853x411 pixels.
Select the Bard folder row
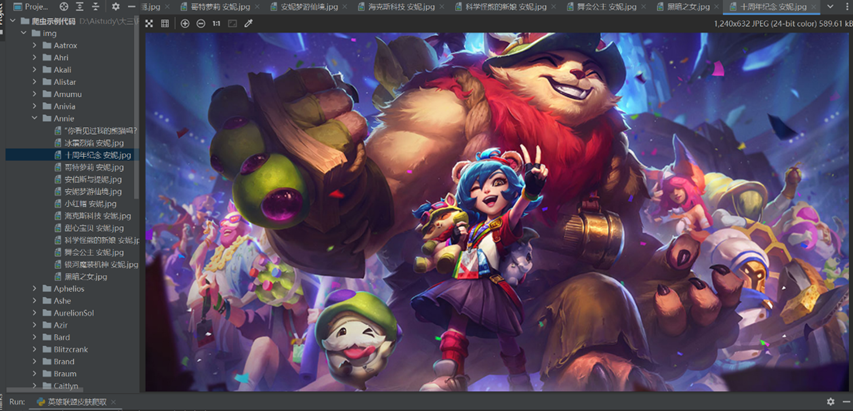coord(70,337)
